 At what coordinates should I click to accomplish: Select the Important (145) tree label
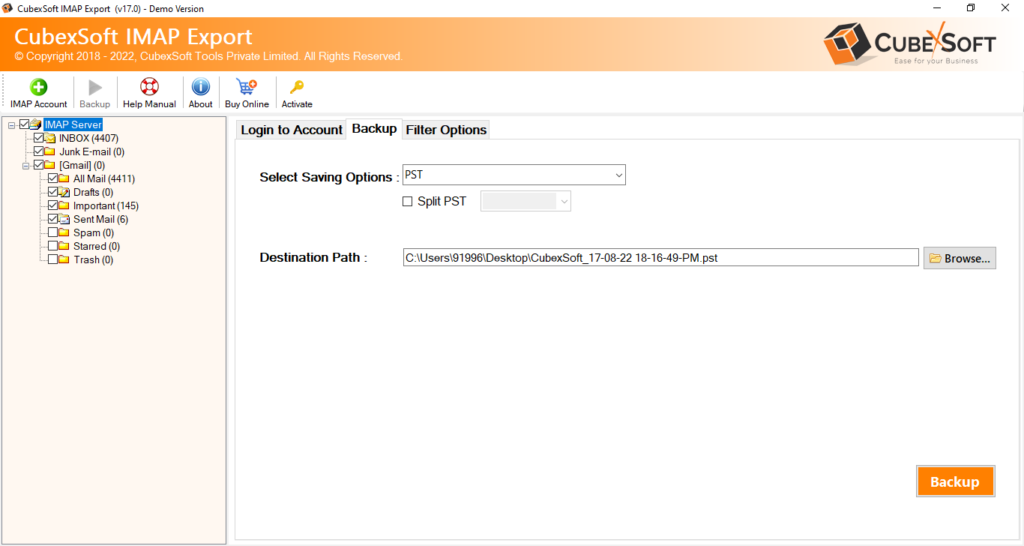coord(106,206)
